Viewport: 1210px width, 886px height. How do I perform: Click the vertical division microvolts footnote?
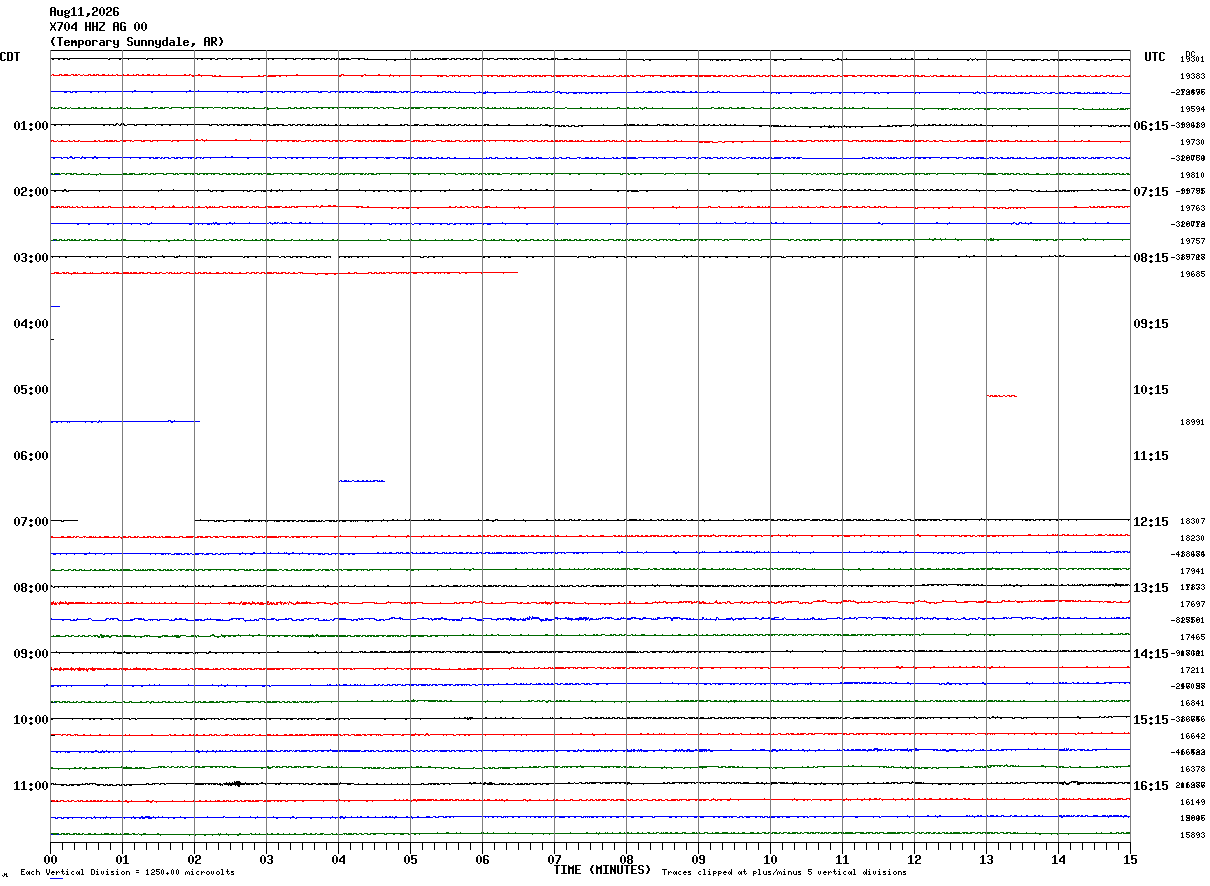click(127, 872)
